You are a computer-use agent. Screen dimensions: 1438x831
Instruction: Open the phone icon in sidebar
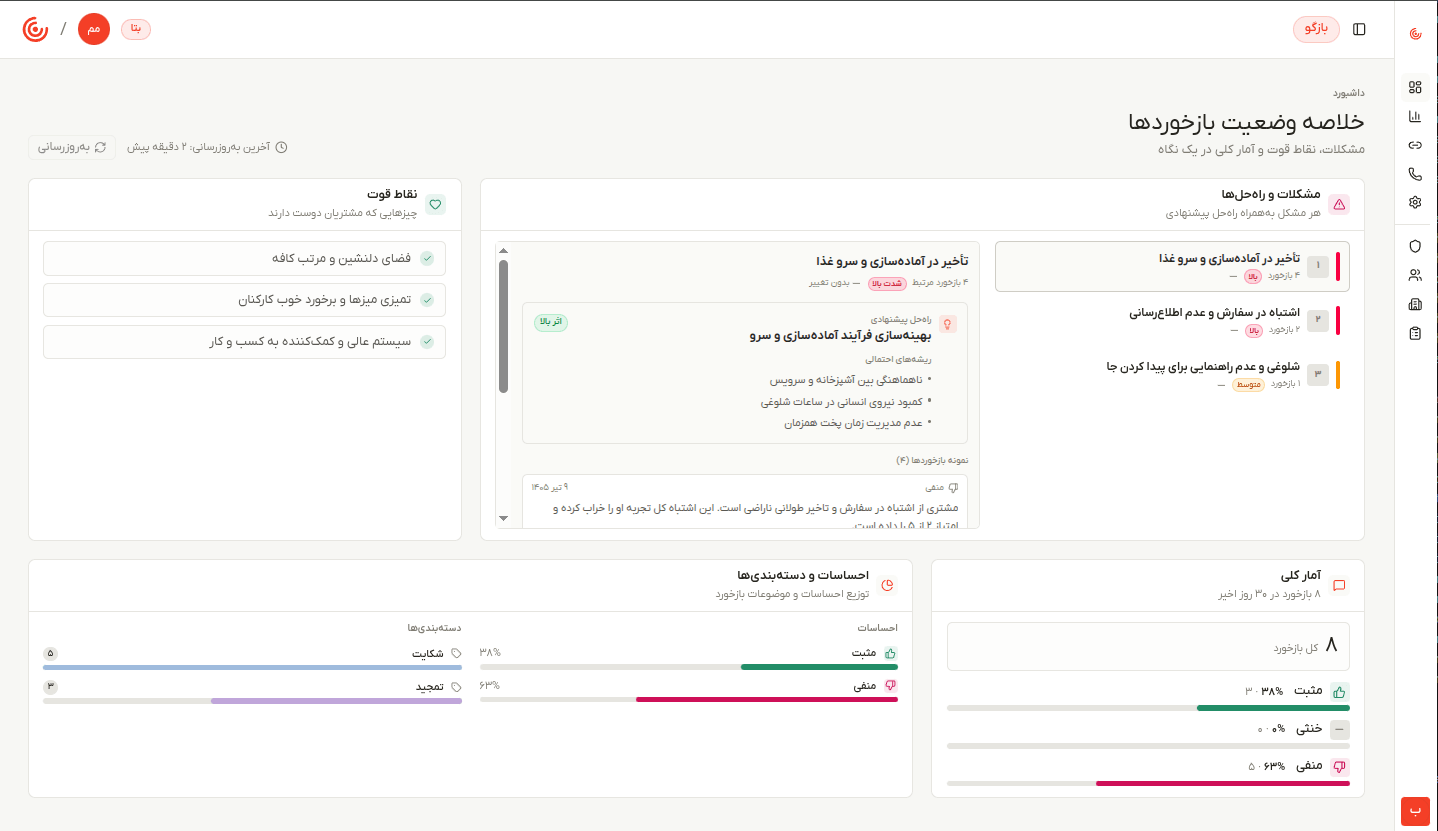(x=1415, y=174)
